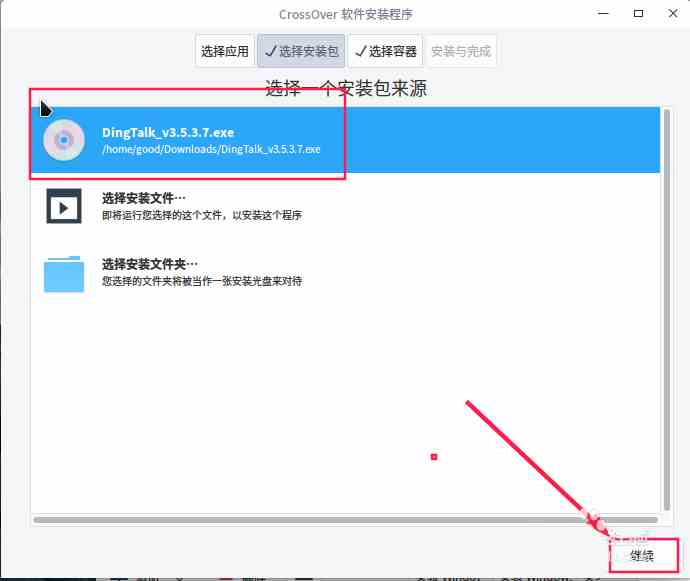
Task: Switch to the 选择安装包 tab
Action: [x=301, y=51]
